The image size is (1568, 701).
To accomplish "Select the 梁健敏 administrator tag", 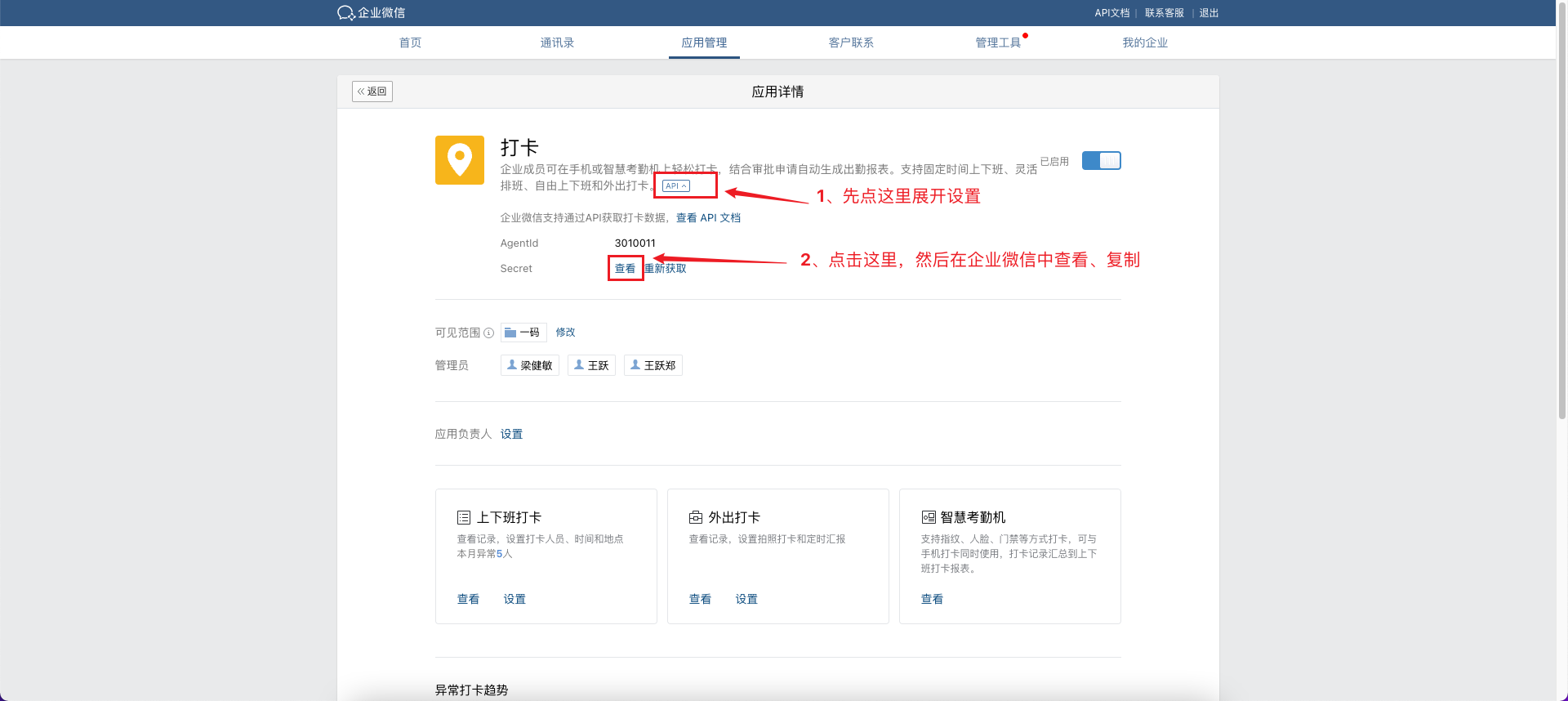I will pyautogui.click(x=529, y=365).
